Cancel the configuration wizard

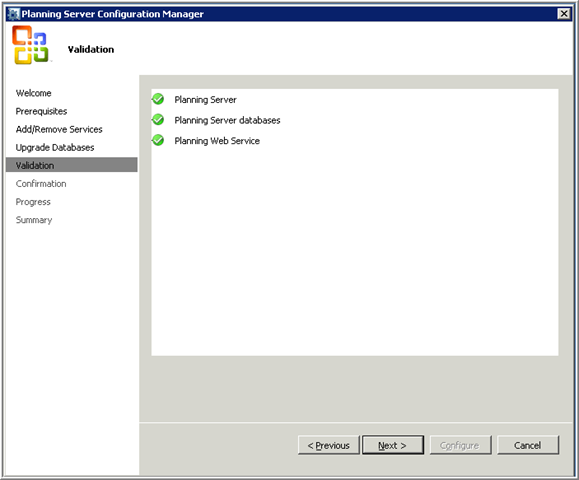[528, 445]
